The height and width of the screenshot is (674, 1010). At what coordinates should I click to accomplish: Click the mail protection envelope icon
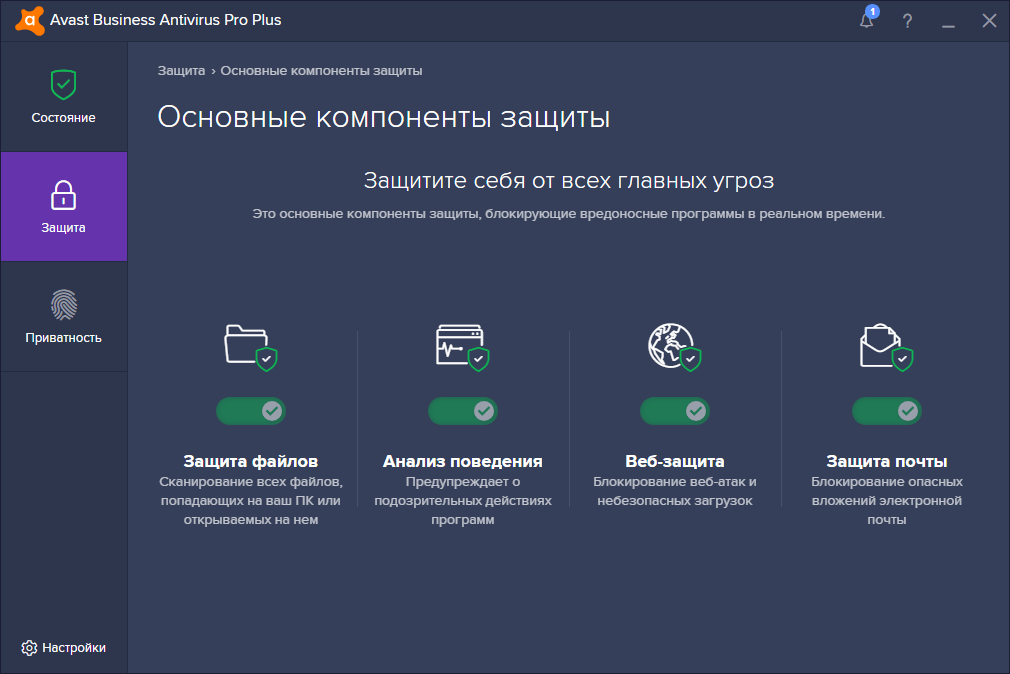886,348
